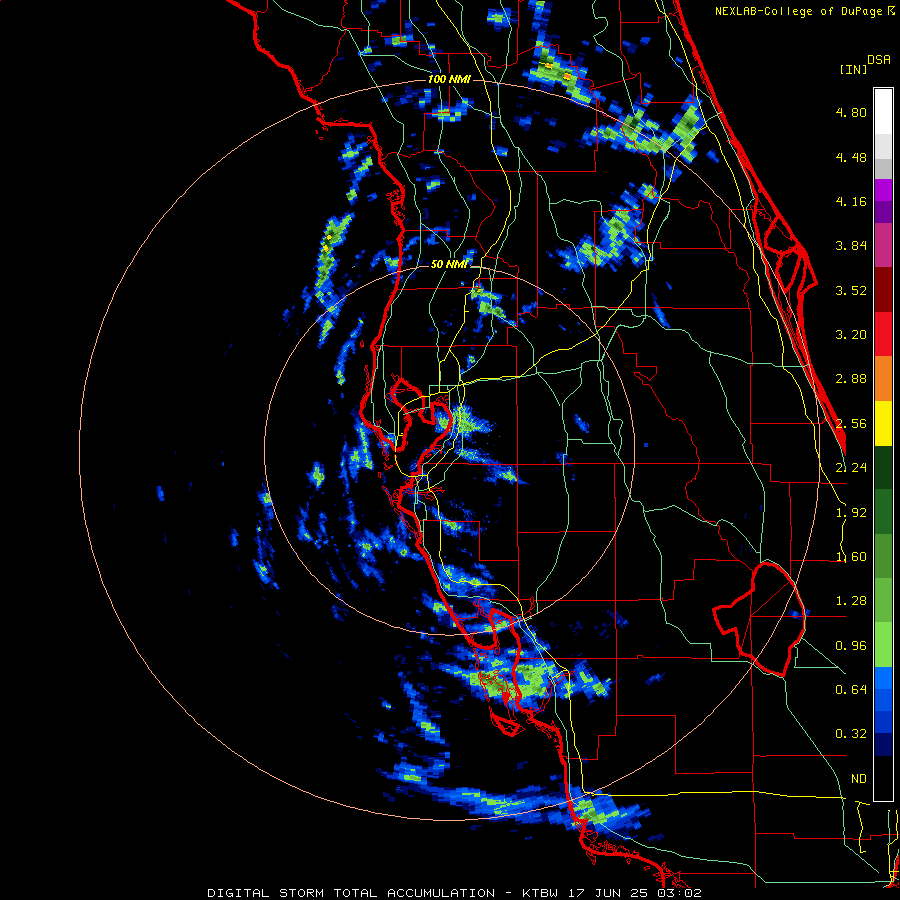The width and height of the screenshot is (900, 900).
Task: Click the 2.88 legend value
Action: coord(851,379)
